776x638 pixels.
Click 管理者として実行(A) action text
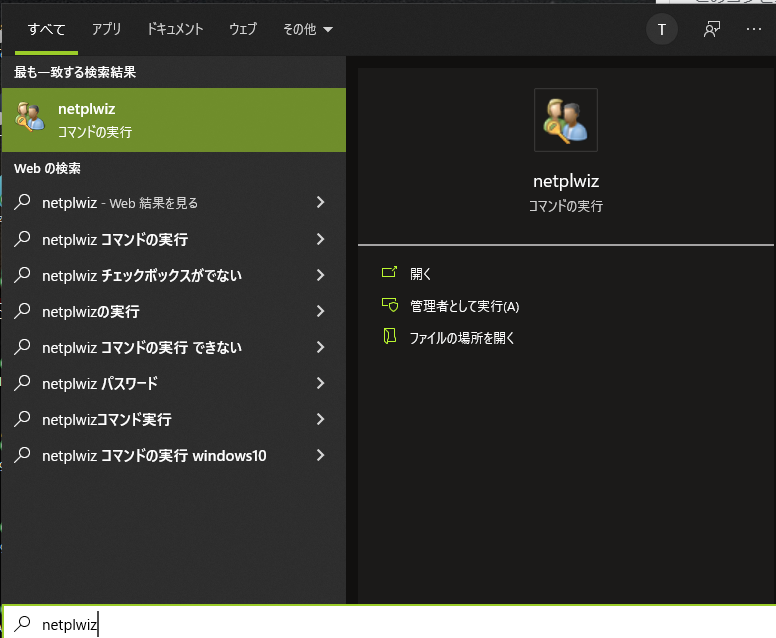(x=464, y=306)
